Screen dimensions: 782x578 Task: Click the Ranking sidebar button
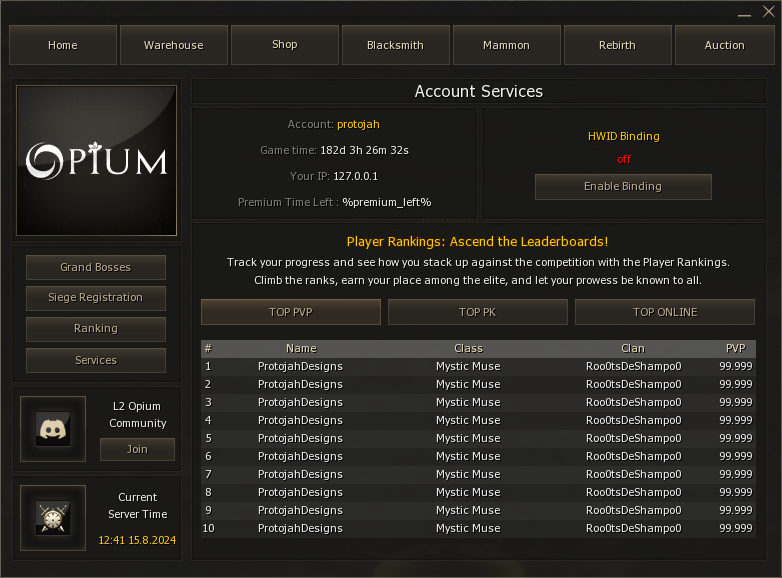click(96, 329)
